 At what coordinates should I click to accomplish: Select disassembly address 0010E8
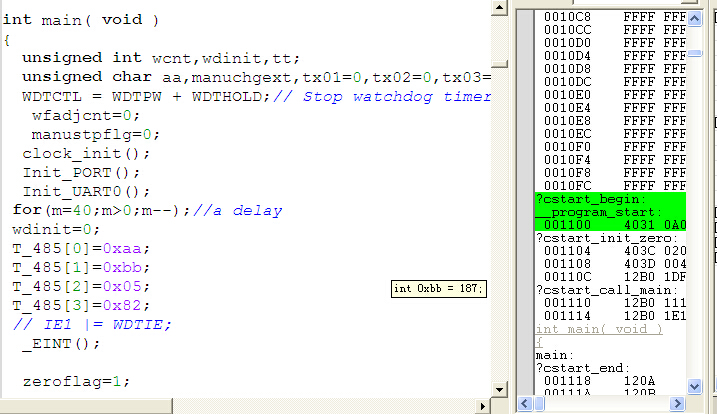point(567,121)
